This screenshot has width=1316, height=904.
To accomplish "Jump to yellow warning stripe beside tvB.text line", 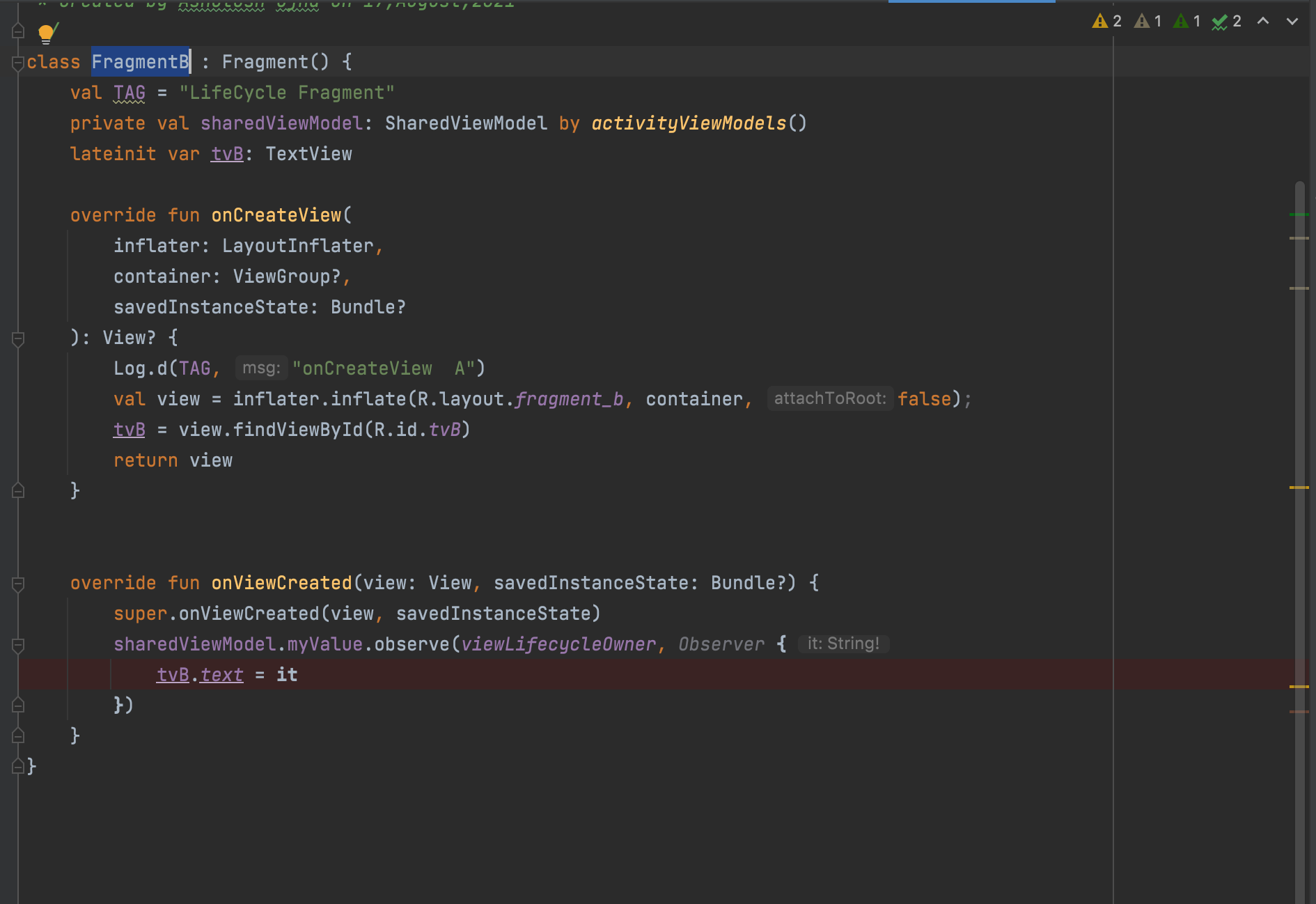I will coord(1299,687).
